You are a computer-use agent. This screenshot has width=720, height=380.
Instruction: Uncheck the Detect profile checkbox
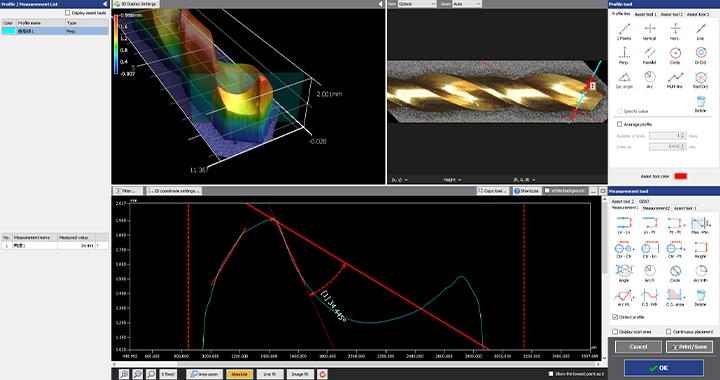pyautogui.click(x=615, y=317)
